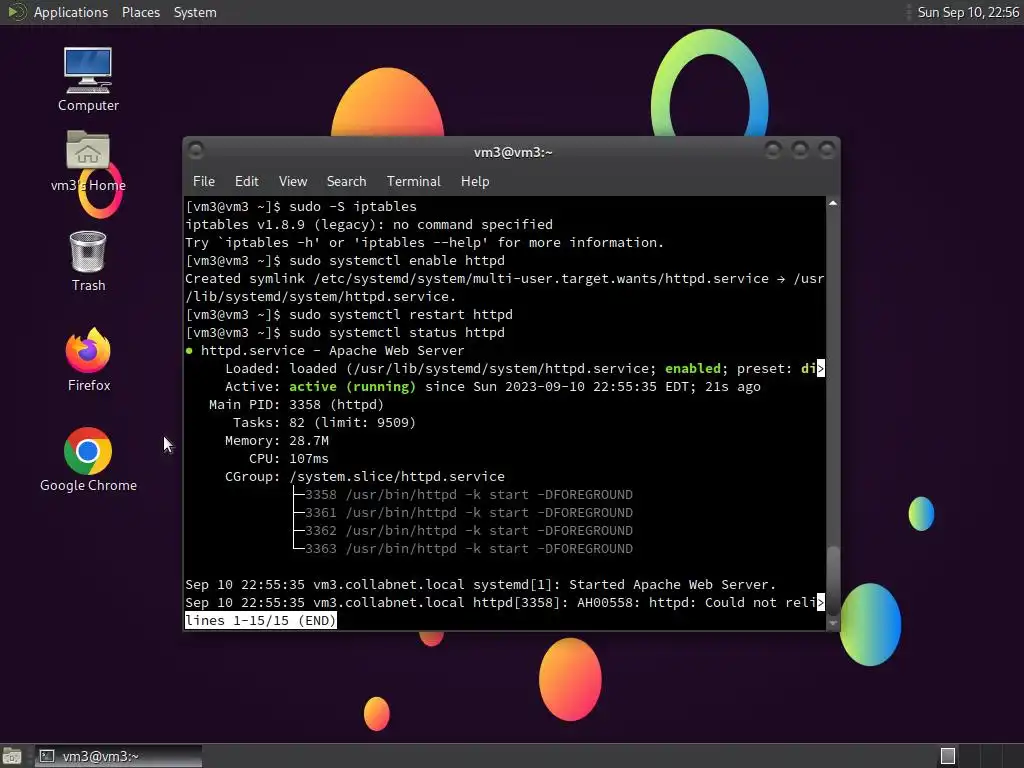Viewport: 1024px width, 768px height.
Task: Click the vm3@vm3:~ window title bar
Action: pyautogui.click(x=513, y=152)
